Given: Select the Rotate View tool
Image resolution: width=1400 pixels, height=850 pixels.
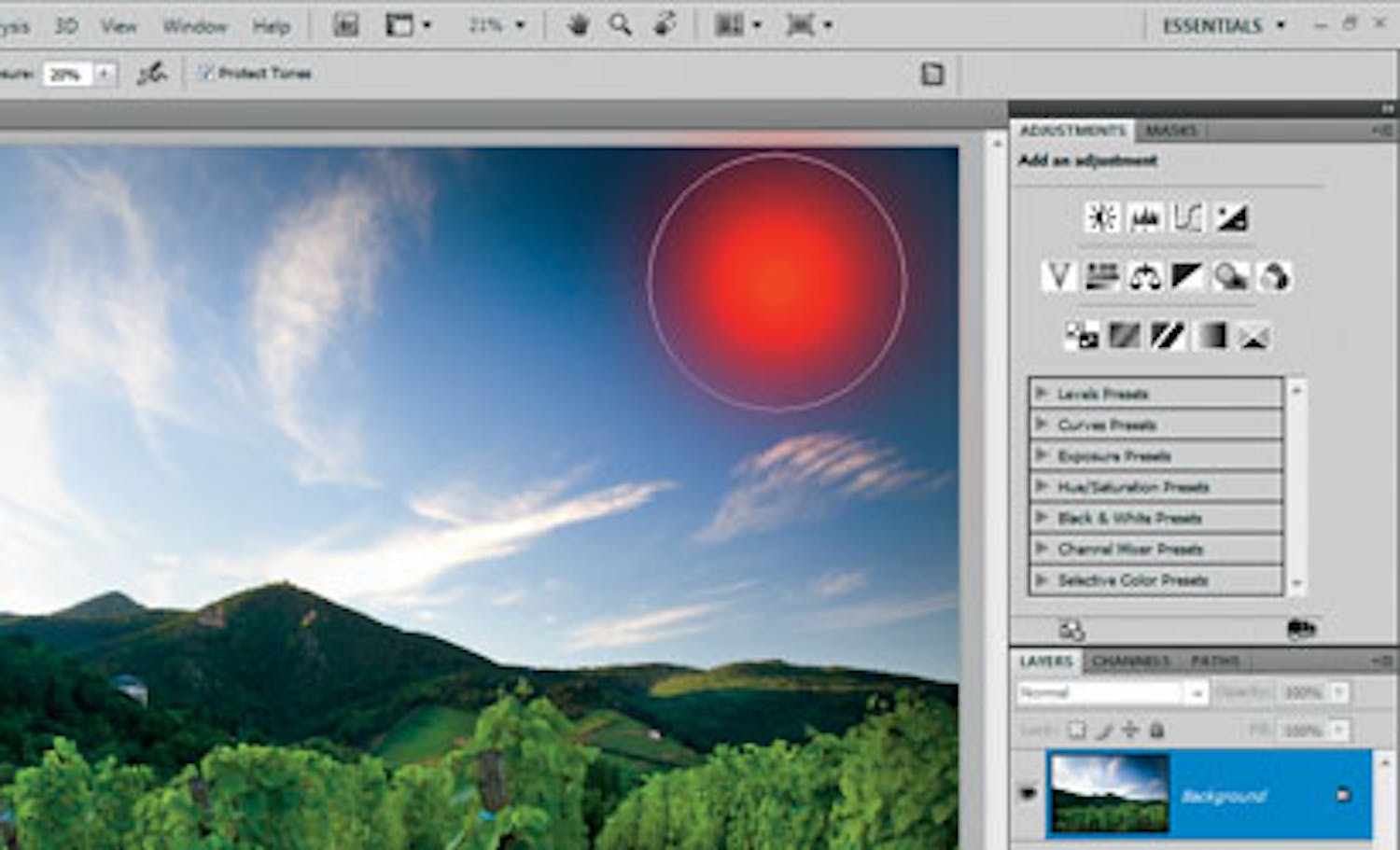Looking at the screenshot, I should 665,25.
